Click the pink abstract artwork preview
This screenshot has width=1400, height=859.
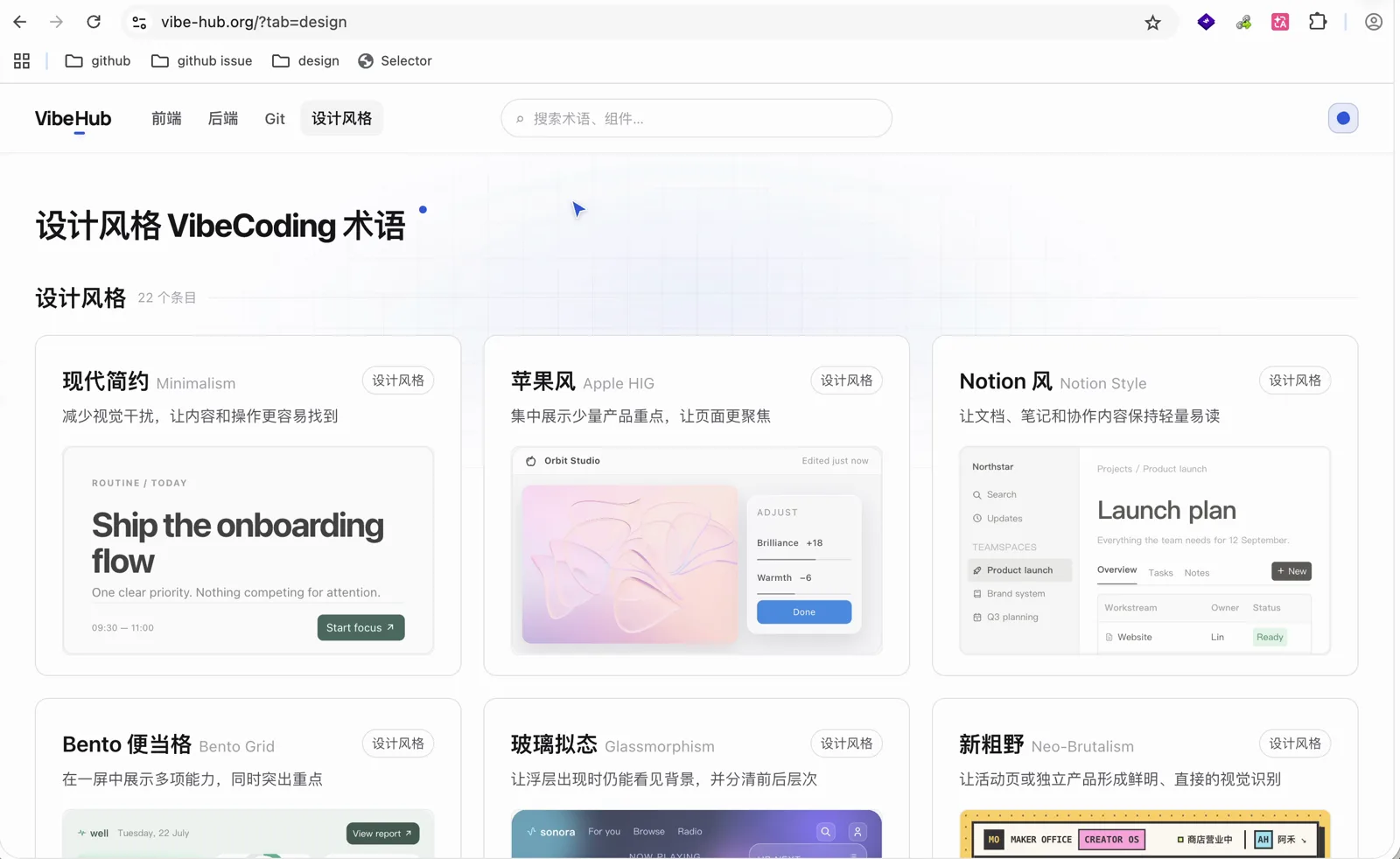click(x=630, y=564)
